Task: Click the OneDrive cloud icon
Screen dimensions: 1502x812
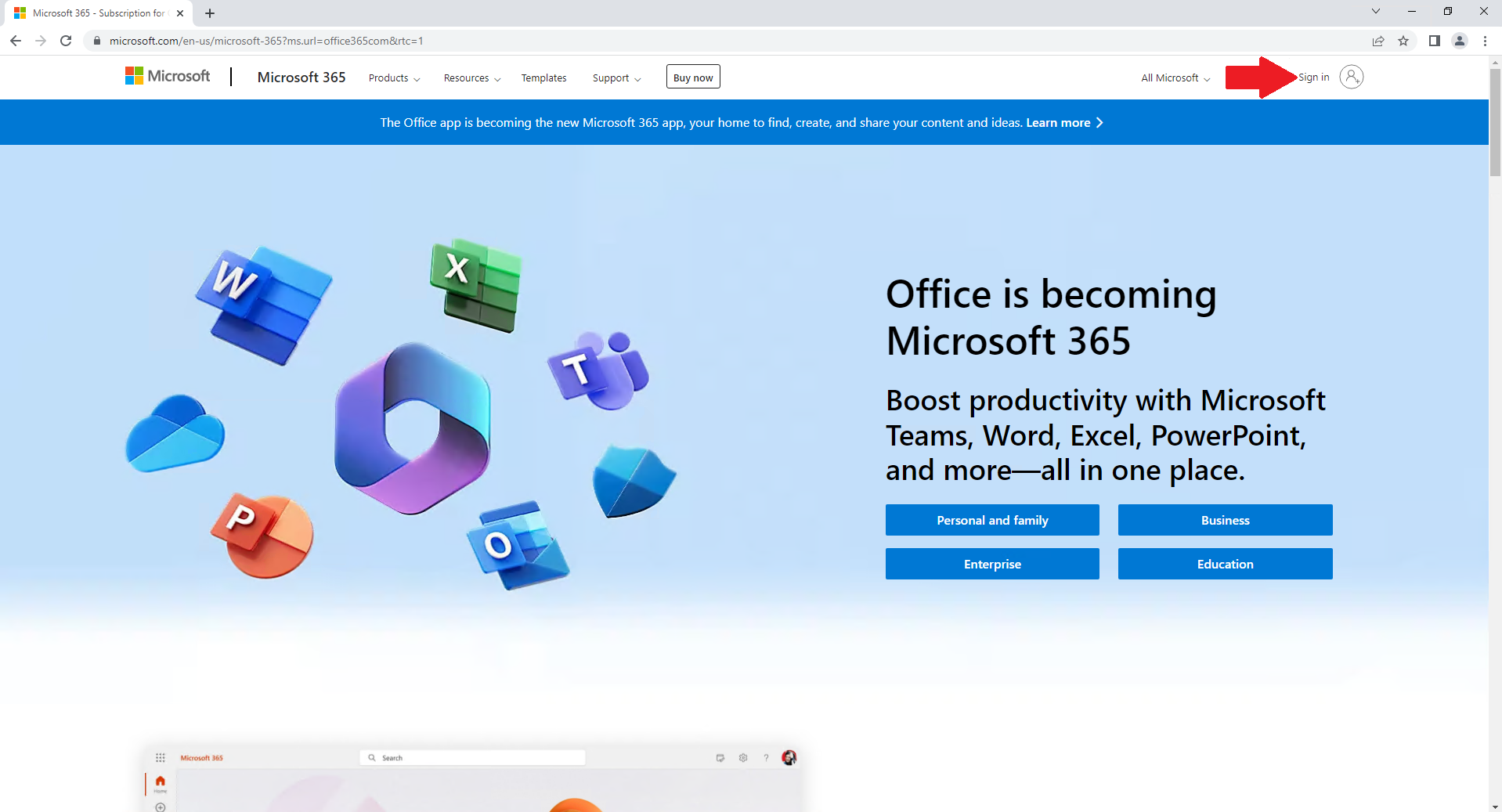Action: coord(175,433)
